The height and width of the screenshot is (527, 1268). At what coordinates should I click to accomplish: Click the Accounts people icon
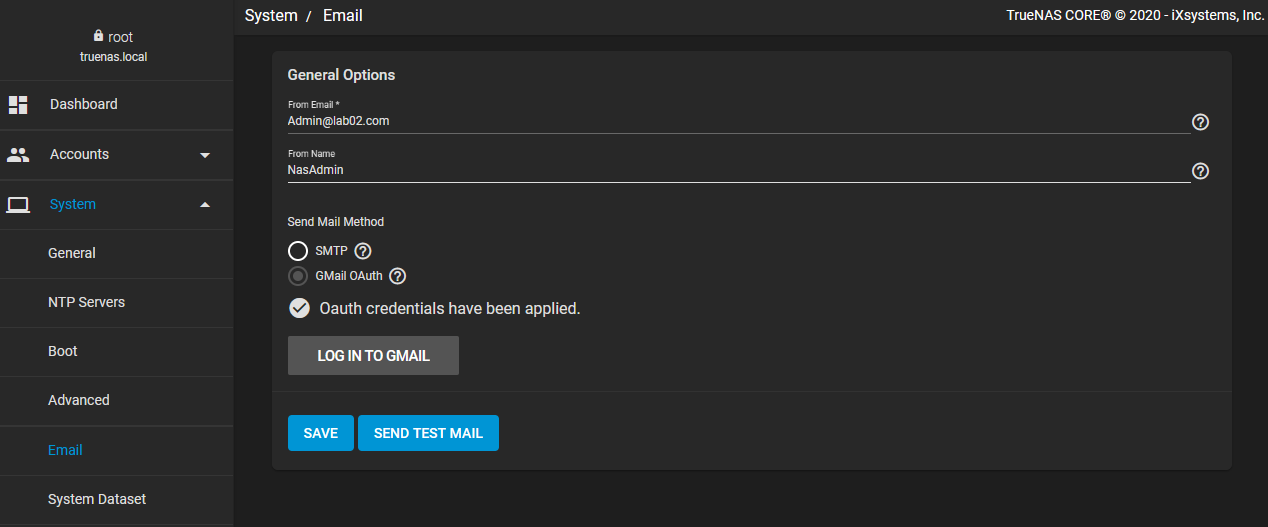(x=18, y=155)
